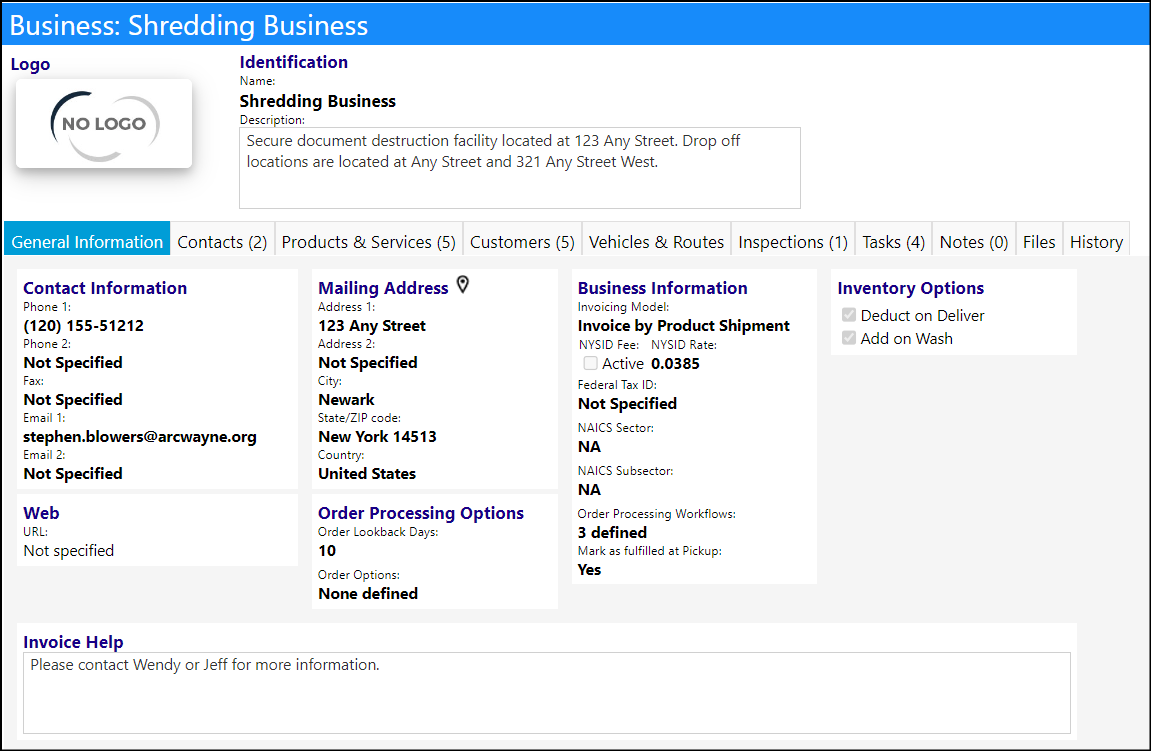Click the country value United States
Viewport: 1151px width, 751px height.
(367, 474)
